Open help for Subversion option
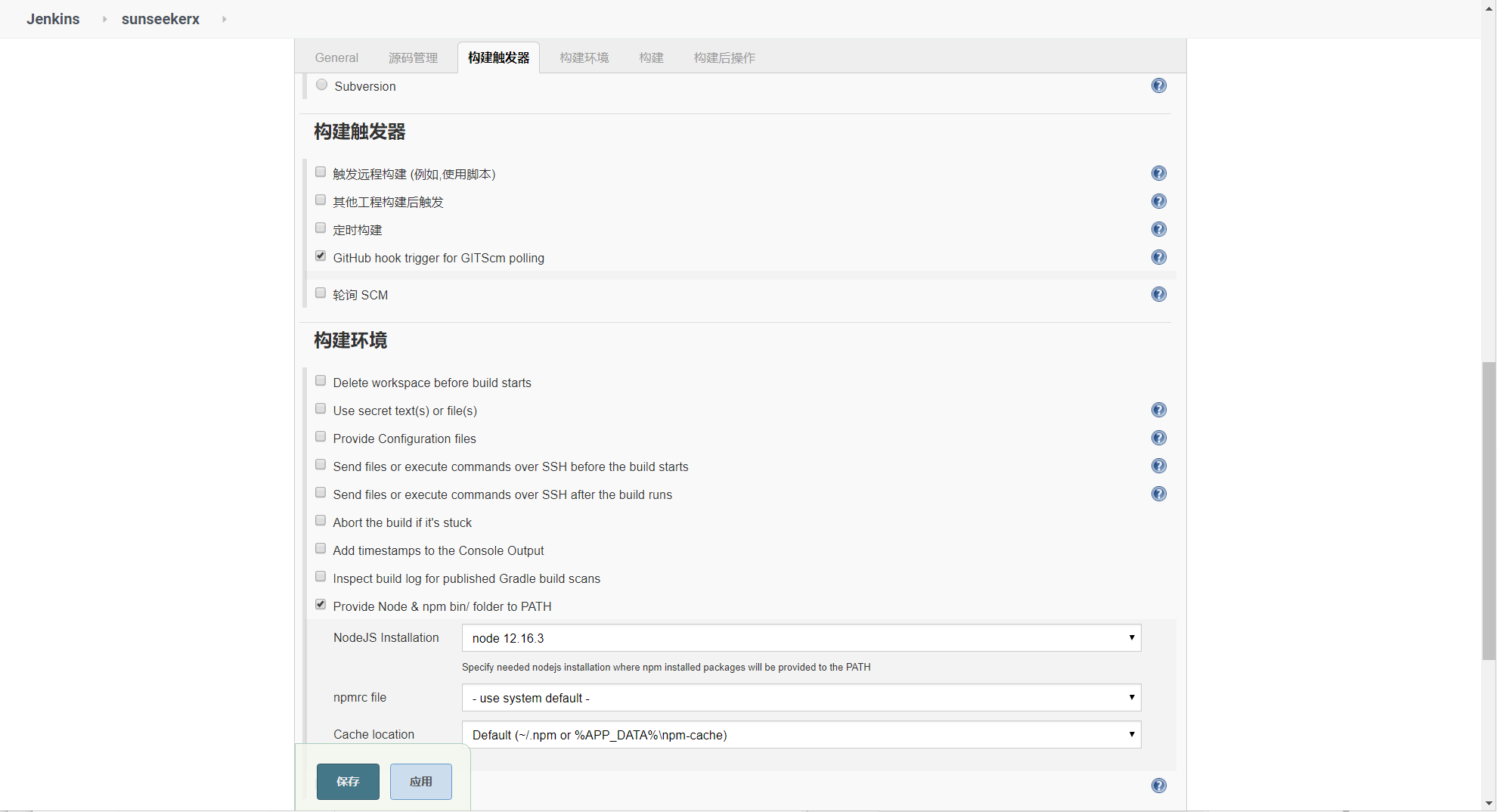Screen dimensions: 1497x812 click(1158, 85)
